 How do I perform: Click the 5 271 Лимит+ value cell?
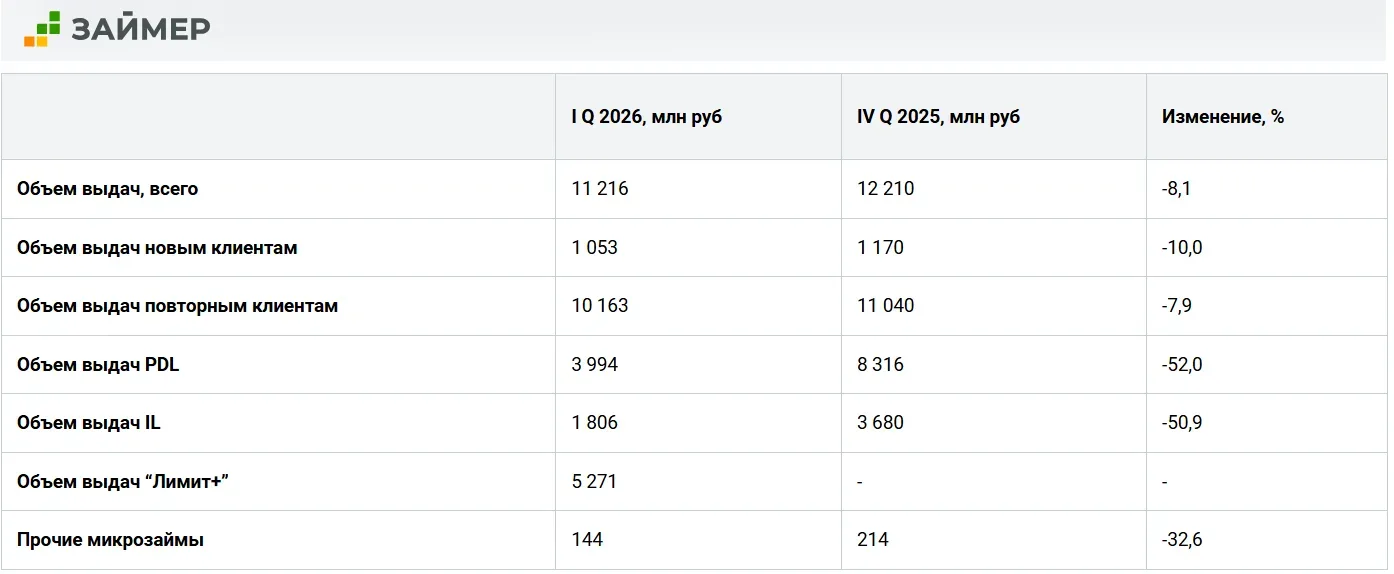(x=594, y=482)
